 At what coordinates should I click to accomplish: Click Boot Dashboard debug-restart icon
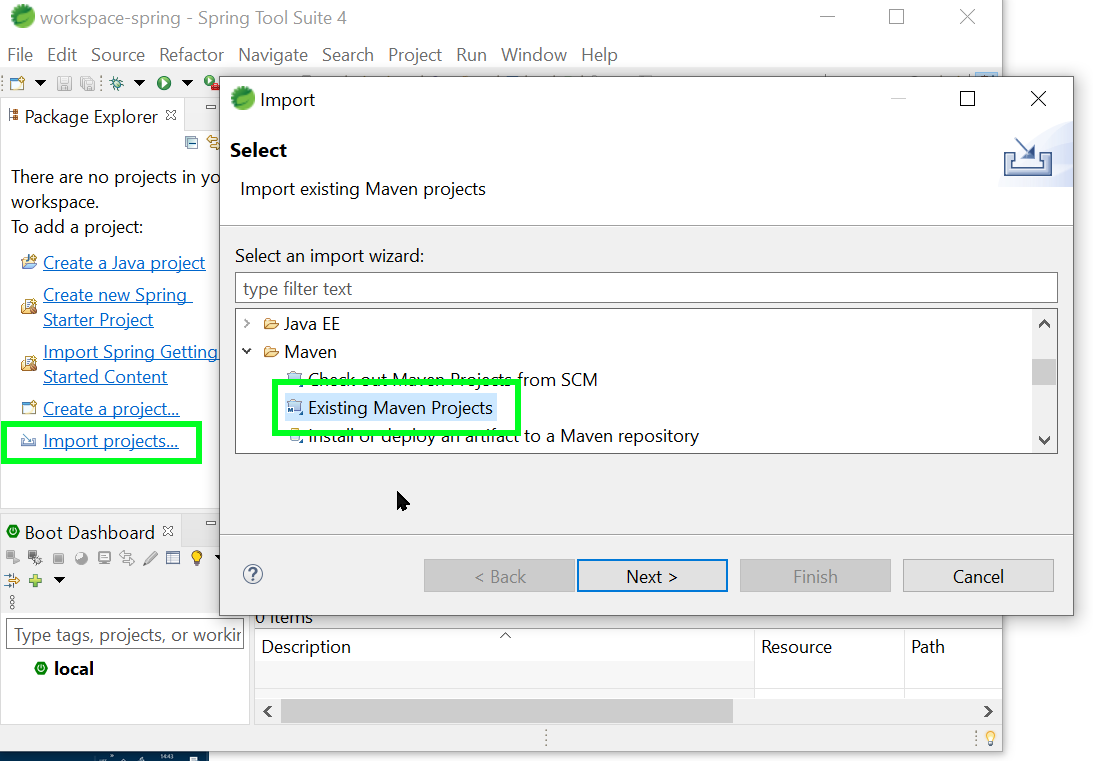click(x=35, y=558)
